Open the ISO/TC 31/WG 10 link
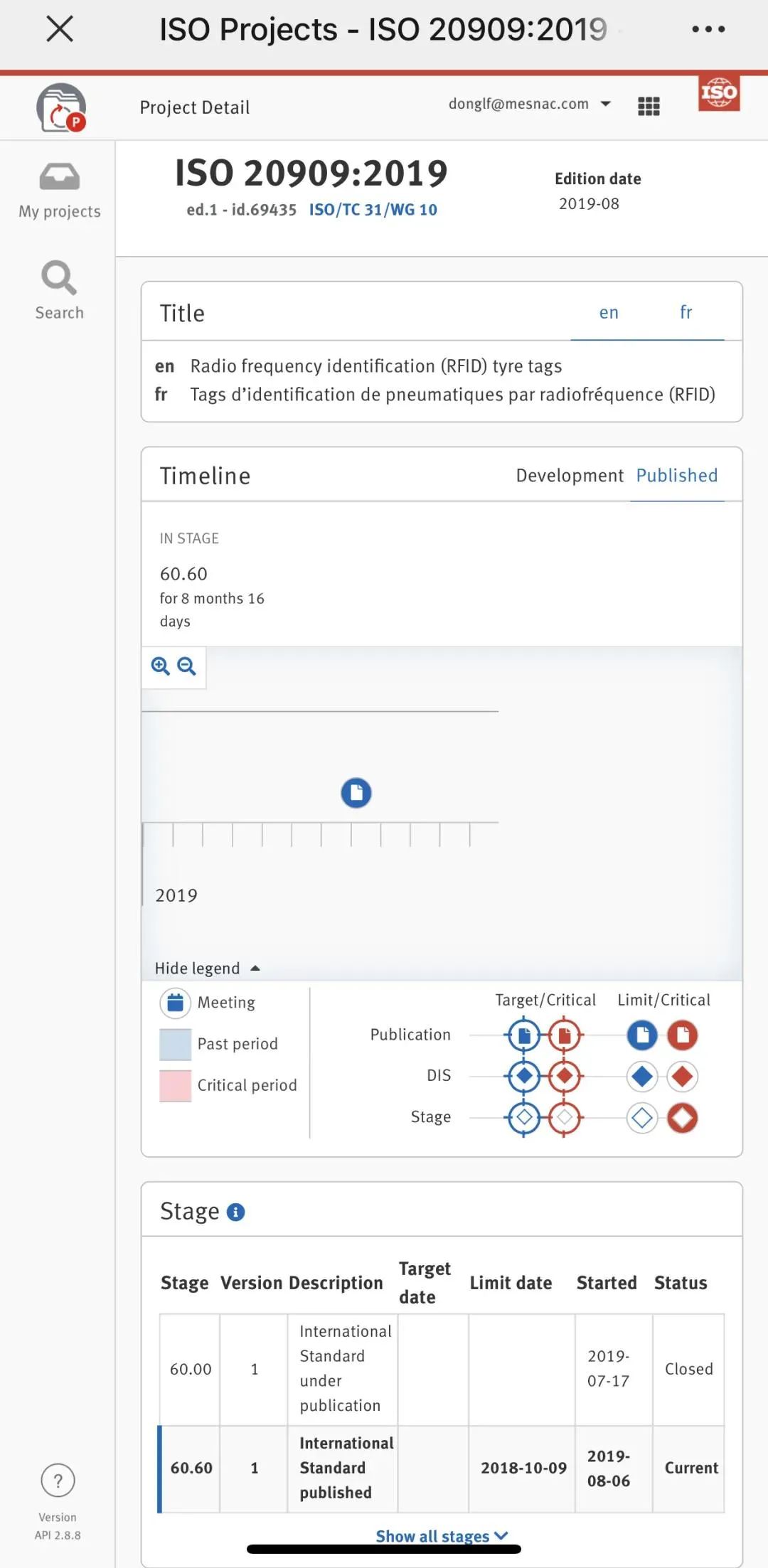Screen dimensions: 768x1568 373,210
